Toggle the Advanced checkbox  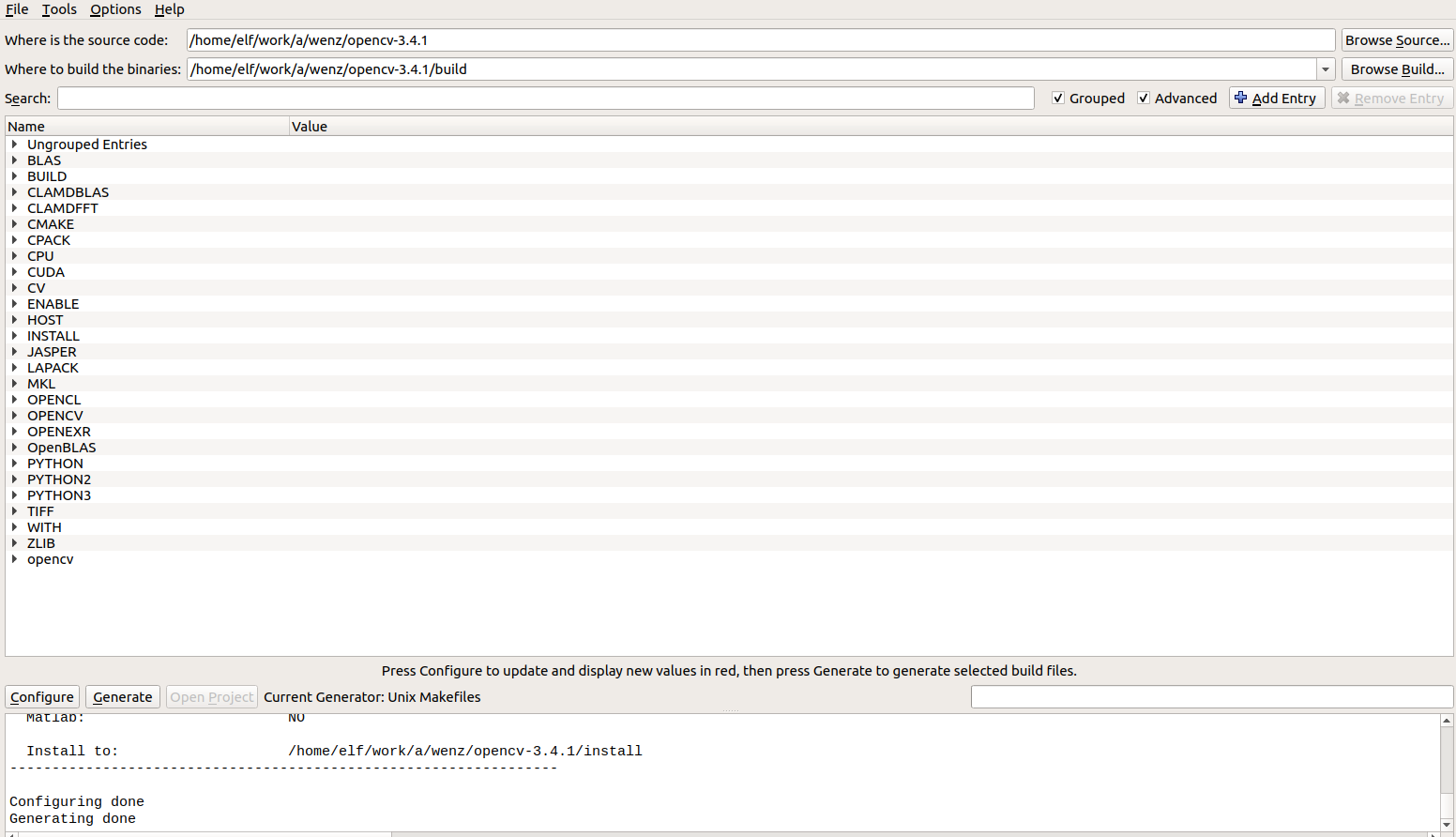click(1144, 98)
